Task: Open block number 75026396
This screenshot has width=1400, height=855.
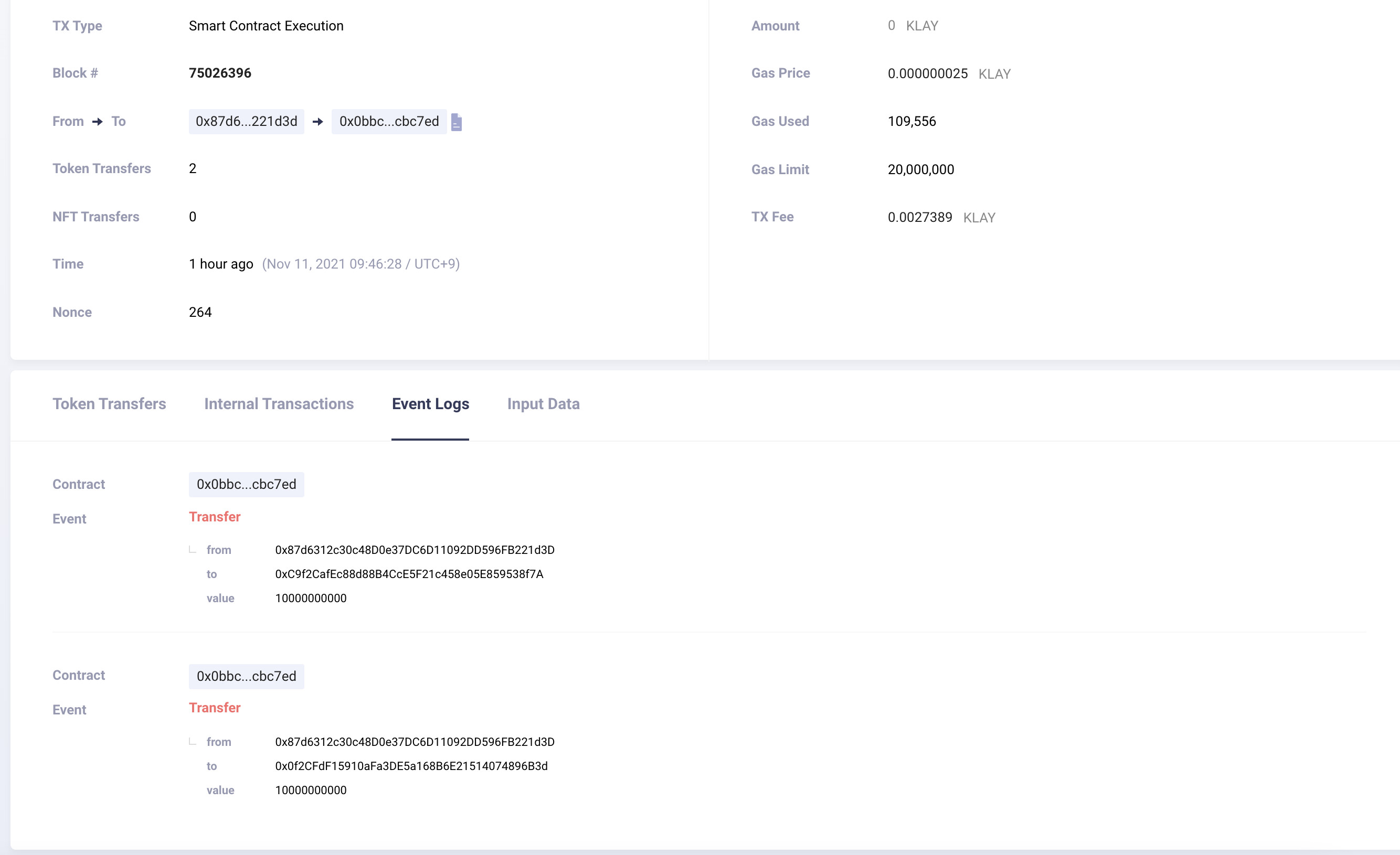Action: 220,73
